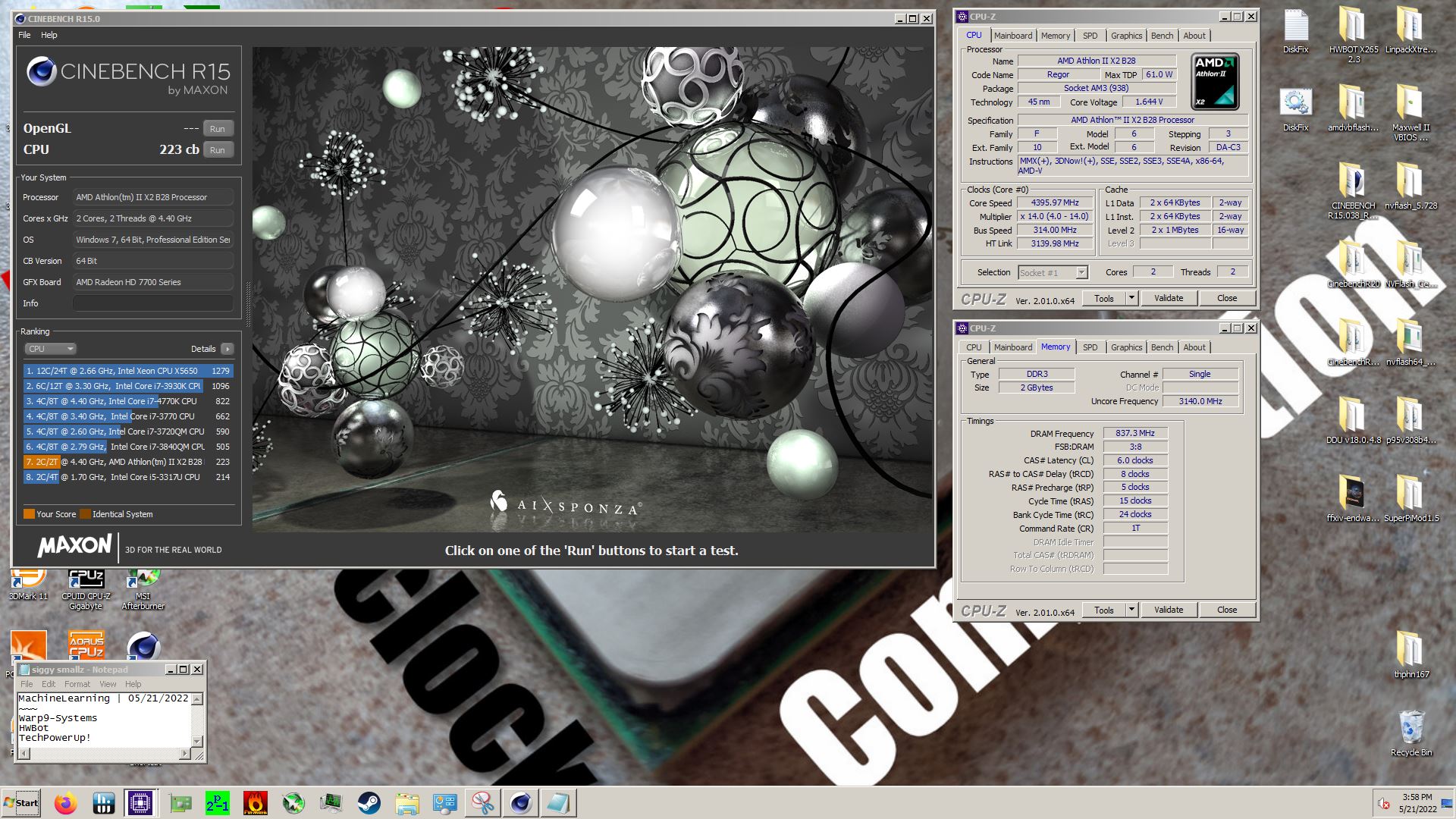Open Firefox from the taskbar

click(66, 803)
